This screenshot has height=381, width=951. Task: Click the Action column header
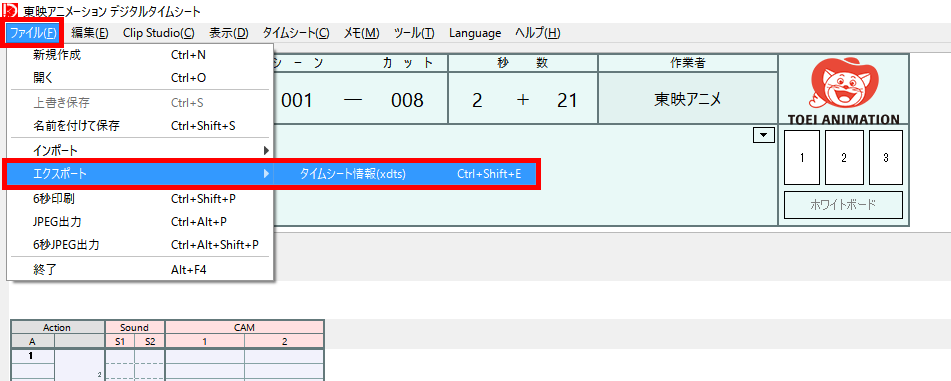pyautogui.click(x=58, y=328)
